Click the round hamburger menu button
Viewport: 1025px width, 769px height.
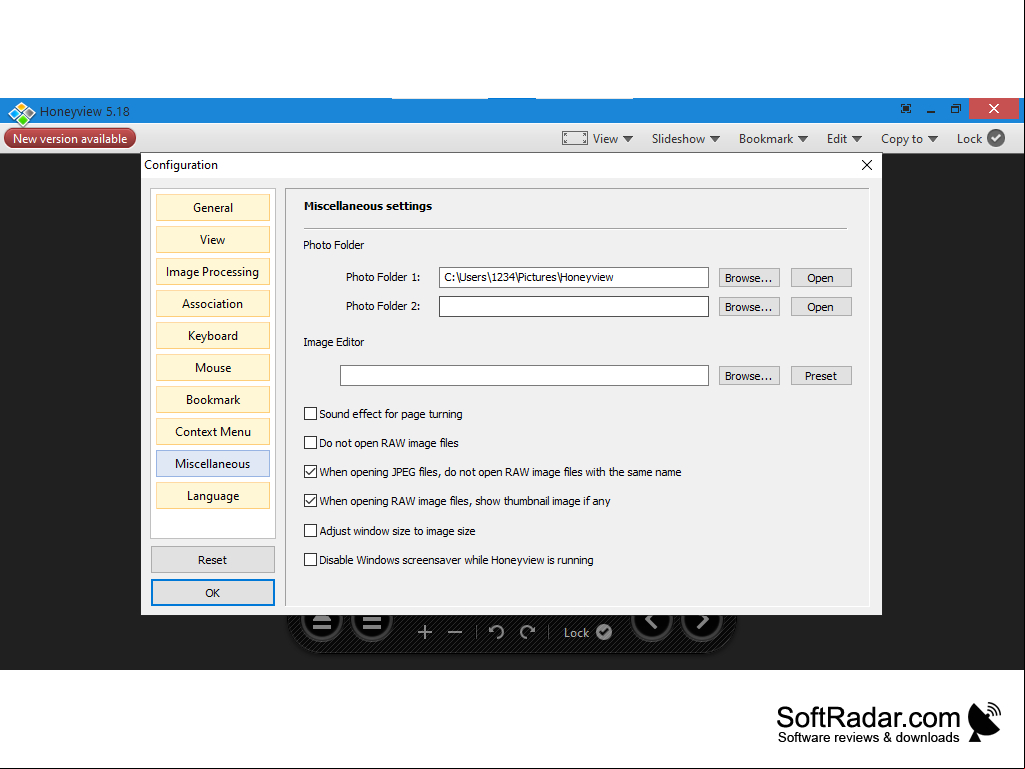click(x=372, y=624)
